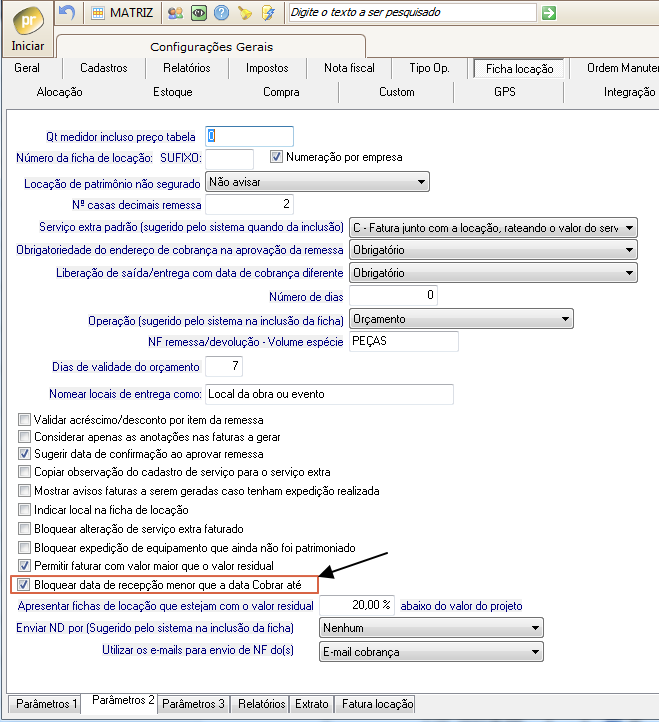
Task: Click the Qt medidor incluso preço tabela field
Action: tap(249, 136)
